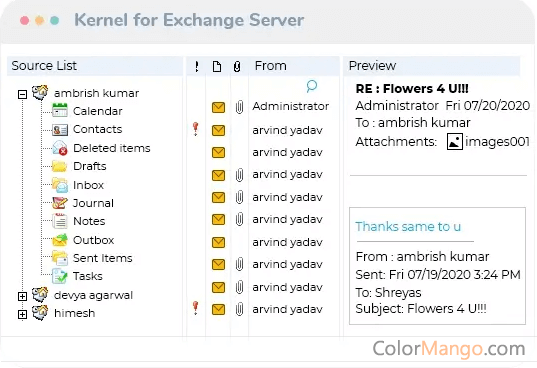537x368 pixels.
Task: Click the Deleted items folder icon
Action: 60,148
